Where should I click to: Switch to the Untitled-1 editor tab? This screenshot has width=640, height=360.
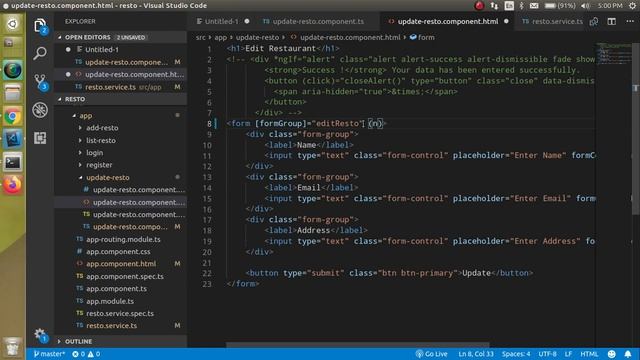221,21
